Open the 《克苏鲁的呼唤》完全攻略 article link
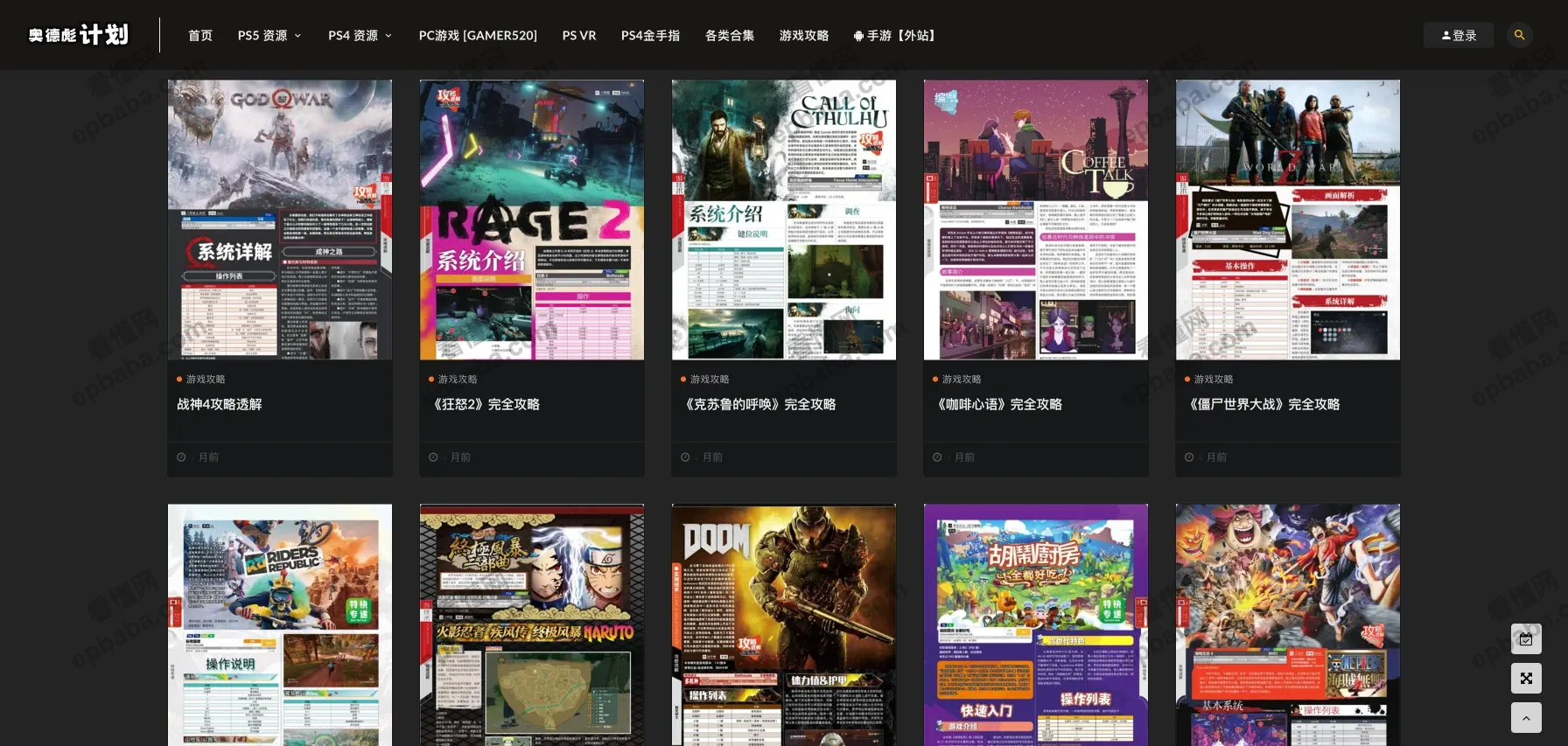 (759, 404)
